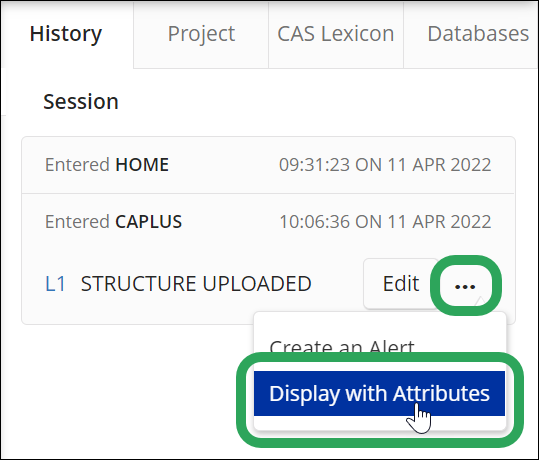Click the popup menu's caret pointer
Image resolution: width=539 pixels, height=460 pixels.
(x=481, y=302)
